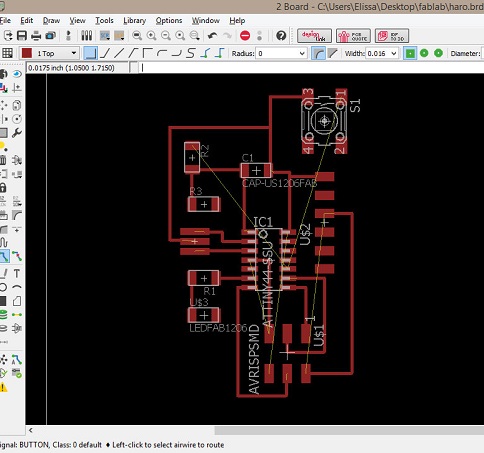Click the Undo arrow icon
This screenshot has height=453, width=484.
(x=212, y=35)
